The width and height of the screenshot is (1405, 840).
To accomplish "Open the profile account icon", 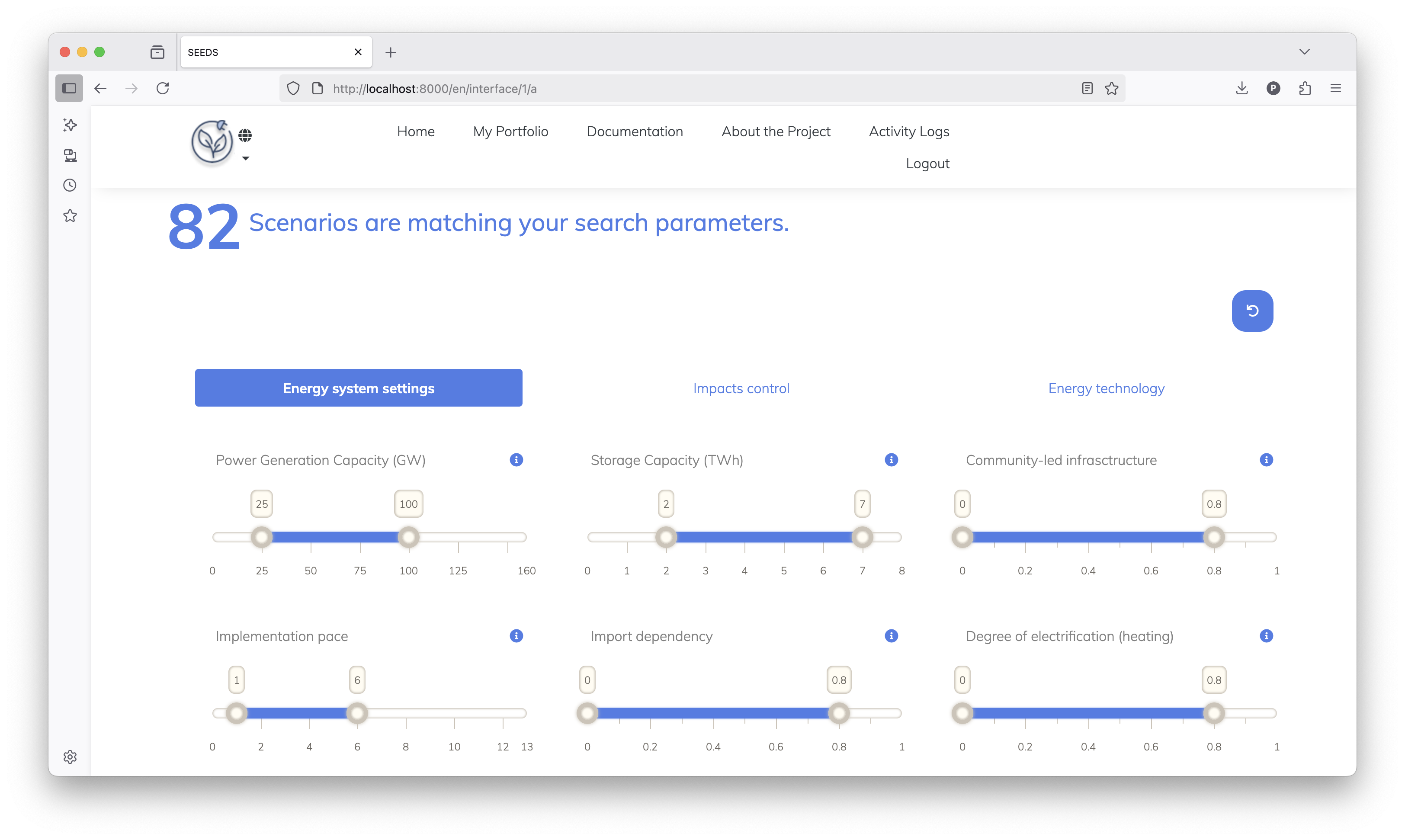I will pyautogui.click(x=1273, y=88).
